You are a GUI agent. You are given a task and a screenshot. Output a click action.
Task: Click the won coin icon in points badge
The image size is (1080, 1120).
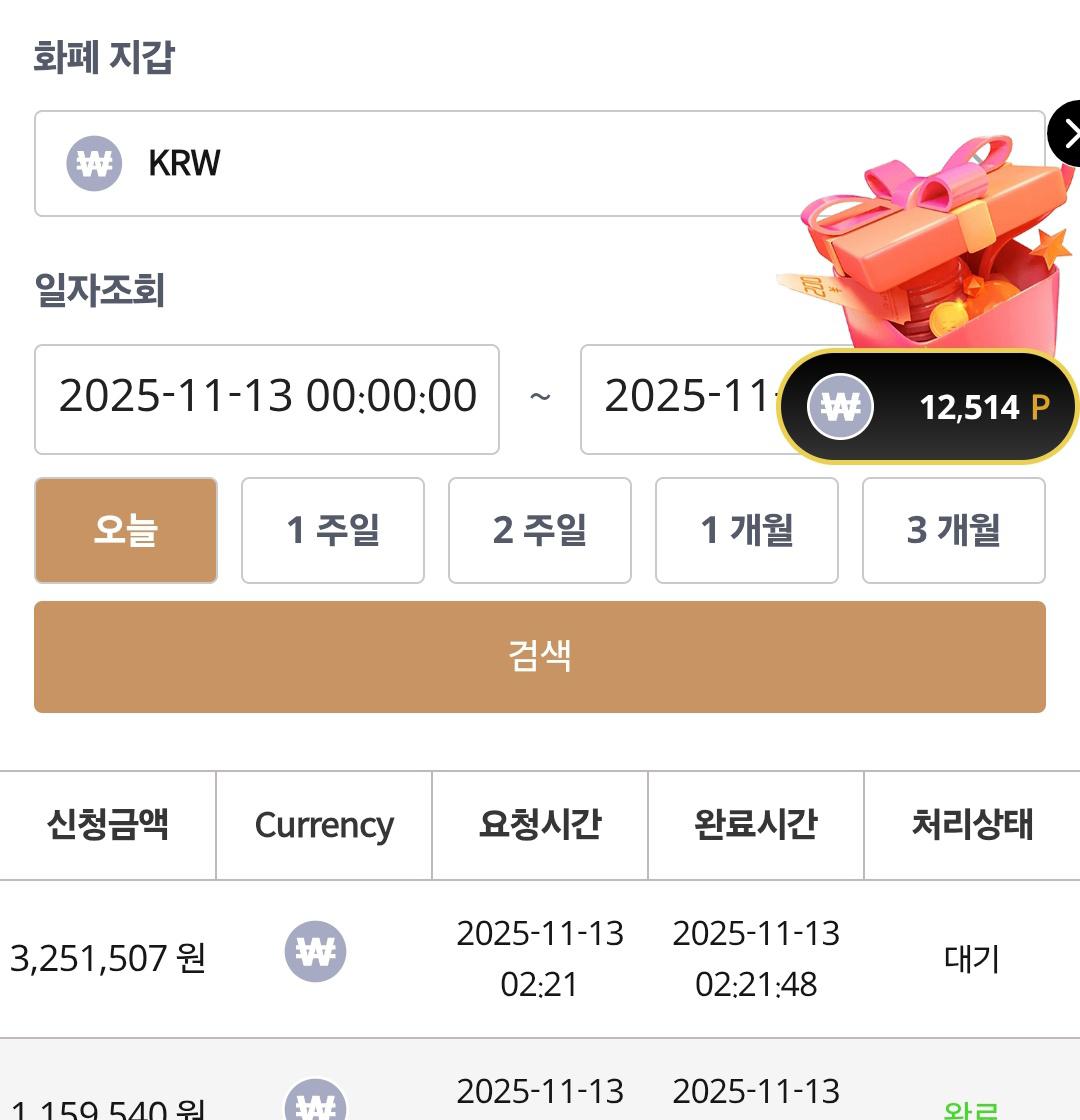point(840,407)
